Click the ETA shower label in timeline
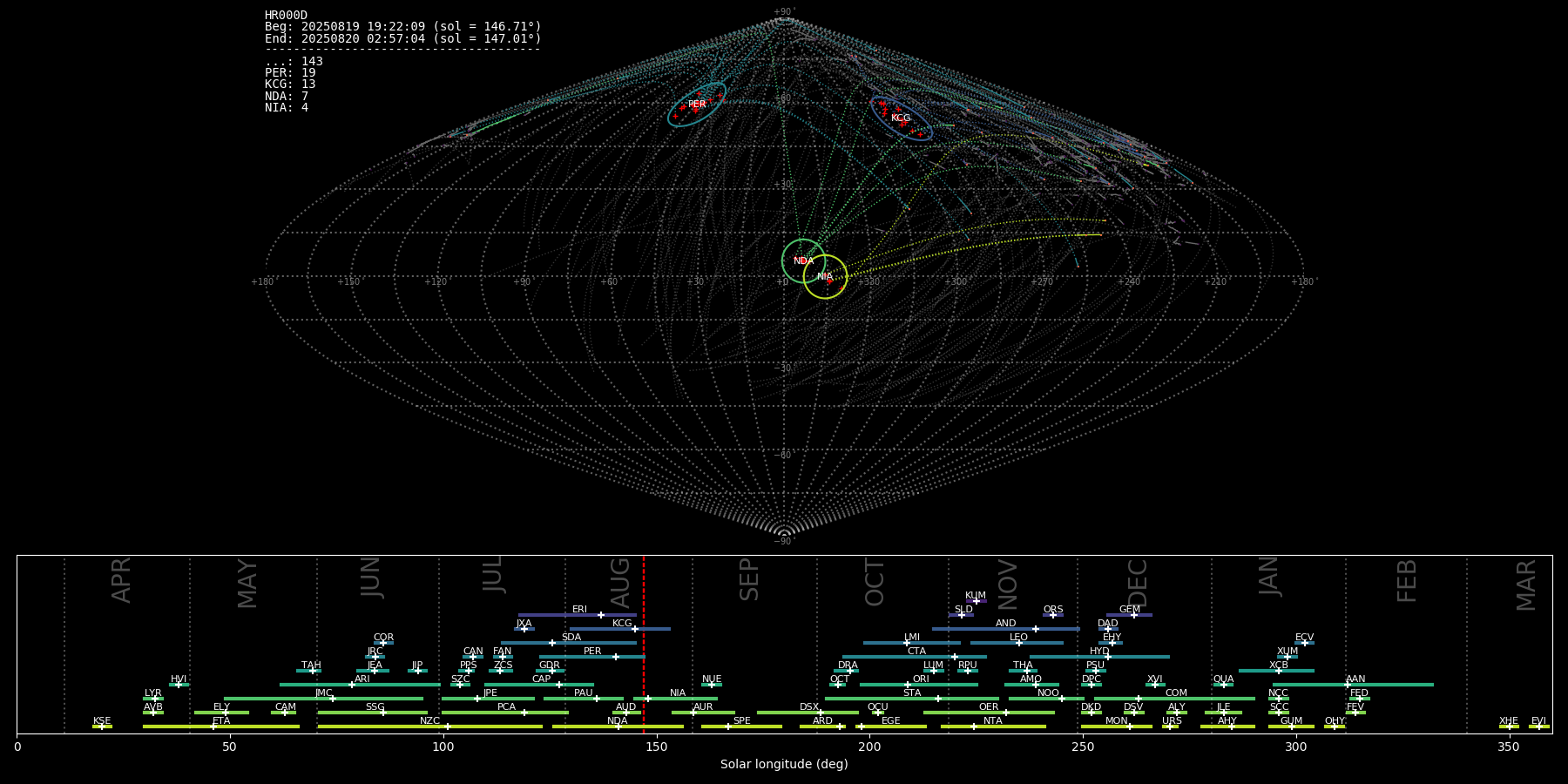 pos(221,721)
